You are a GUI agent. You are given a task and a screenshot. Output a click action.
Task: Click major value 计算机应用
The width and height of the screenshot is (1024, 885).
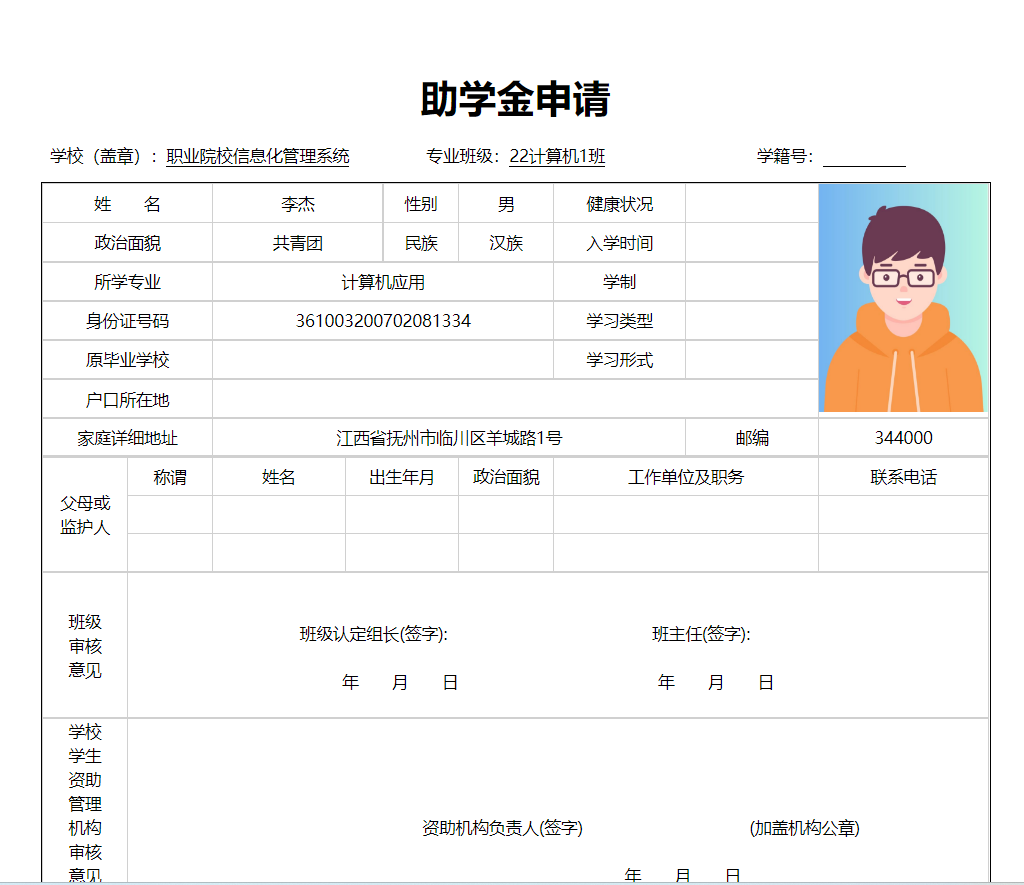[x=383, y=282]
